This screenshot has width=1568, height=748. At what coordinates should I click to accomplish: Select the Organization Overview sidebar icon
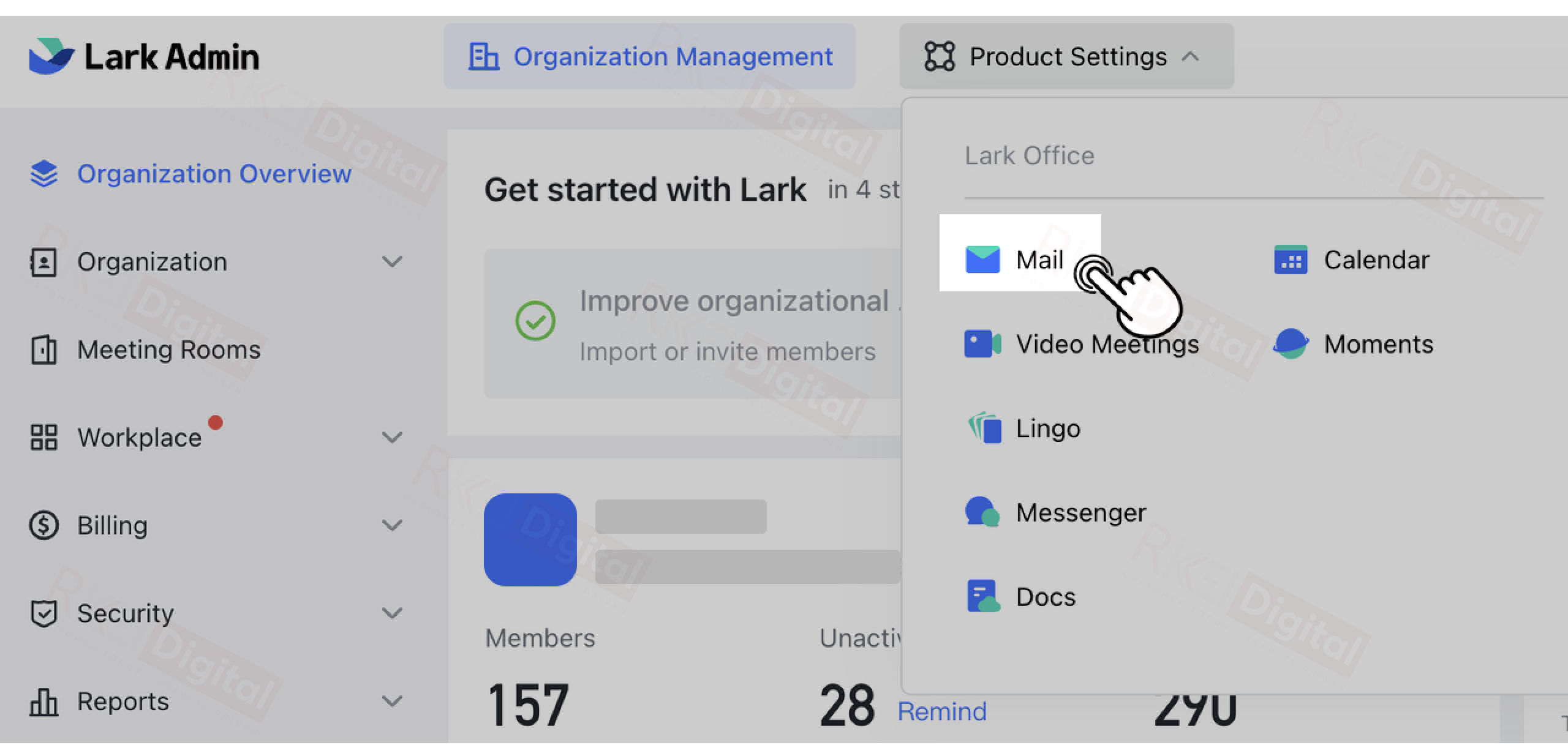point(44,174)
